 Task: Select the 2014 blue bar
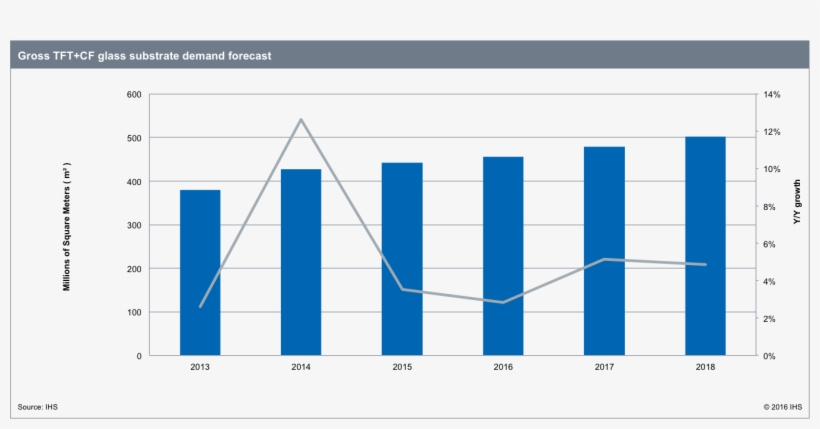[x=301, y=262]
